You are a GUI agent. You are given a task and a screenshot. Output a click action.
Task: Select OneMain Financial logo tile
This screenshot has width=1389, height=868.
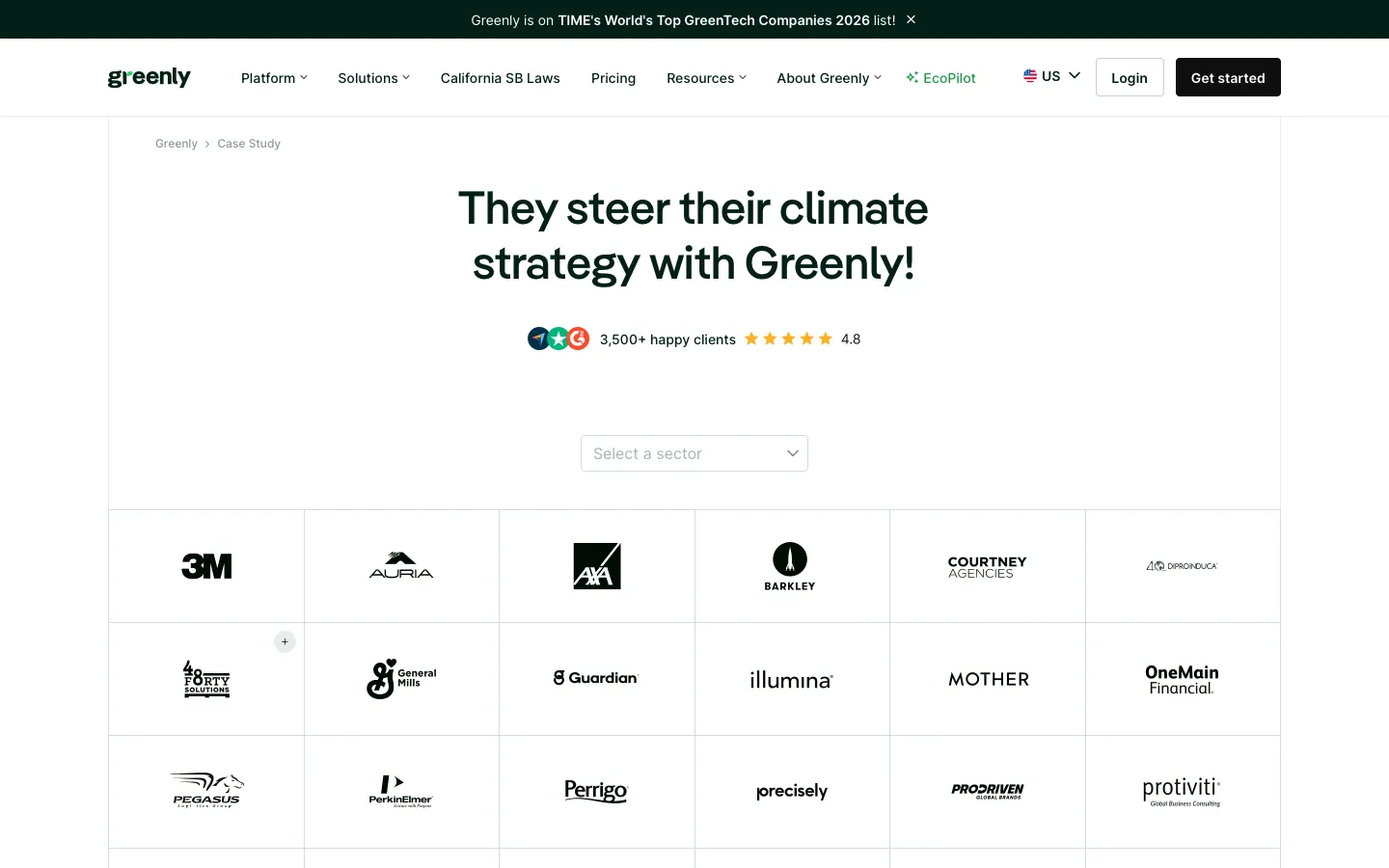(1183, 679)
